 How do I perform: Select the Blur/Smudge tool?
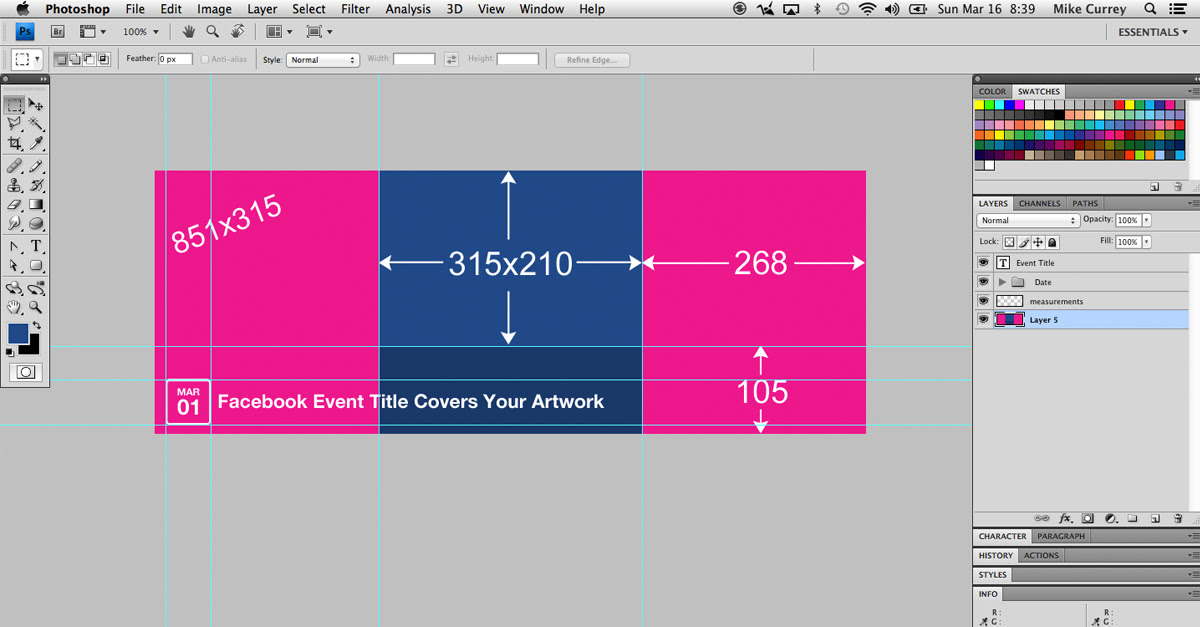pos(14,224)
